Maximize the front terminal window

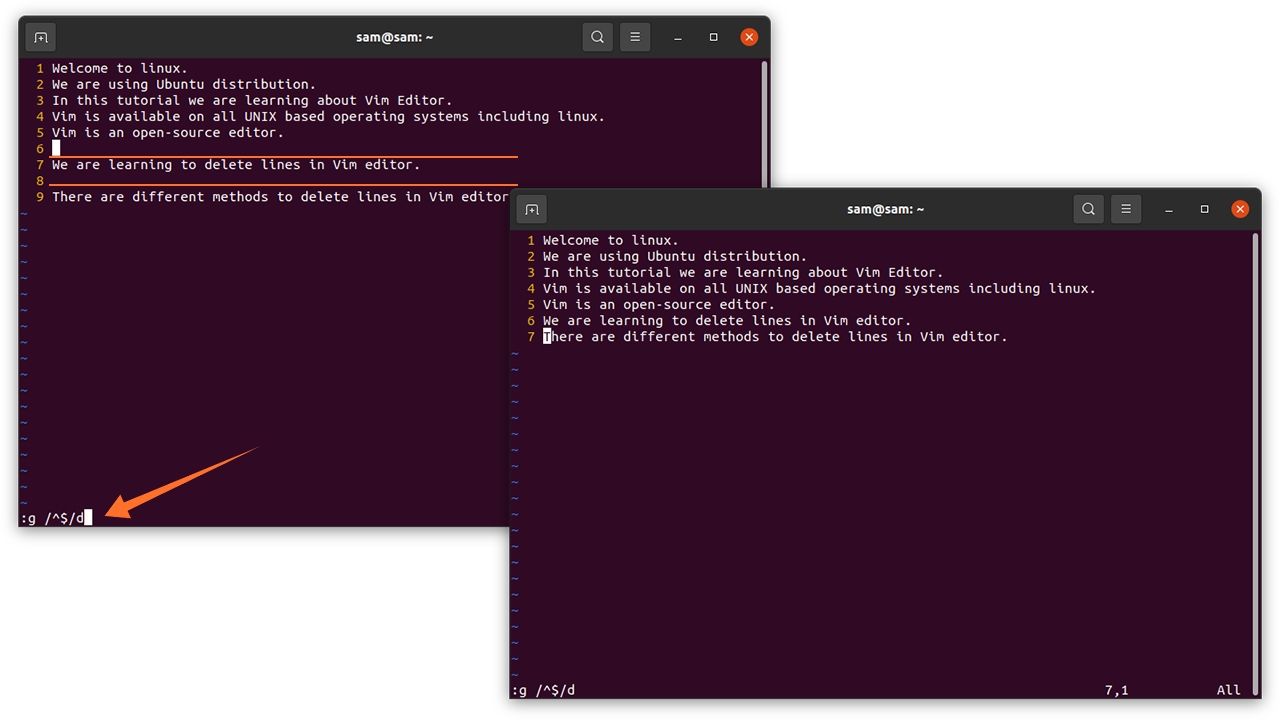(1204, 210)
